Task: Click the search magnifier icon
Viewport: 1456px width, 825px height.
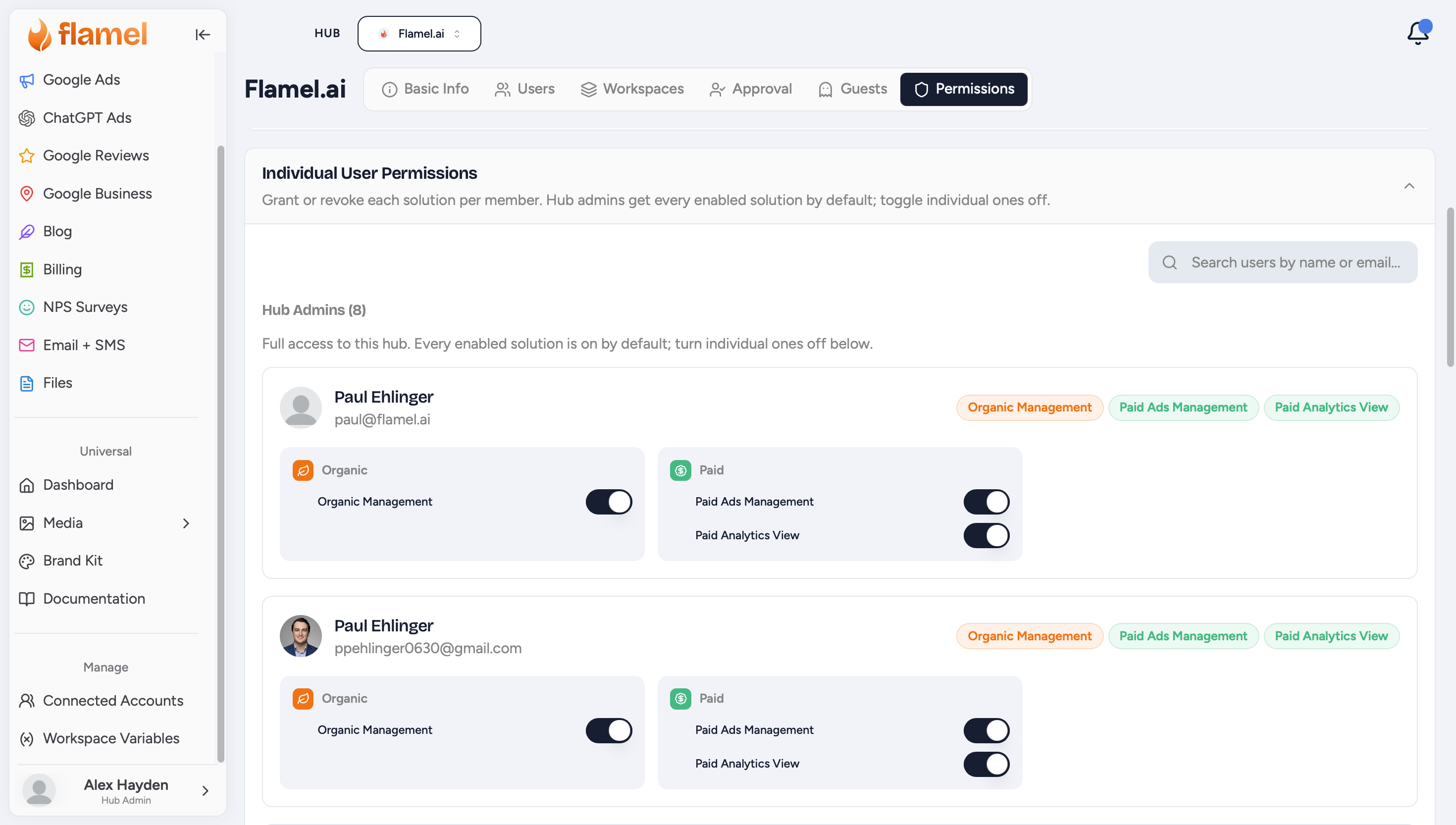Action: [1170, 262]
